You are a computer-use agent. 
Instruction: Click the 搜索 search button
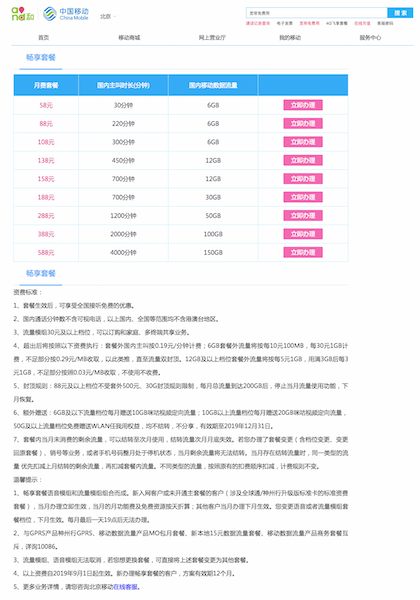400,13
